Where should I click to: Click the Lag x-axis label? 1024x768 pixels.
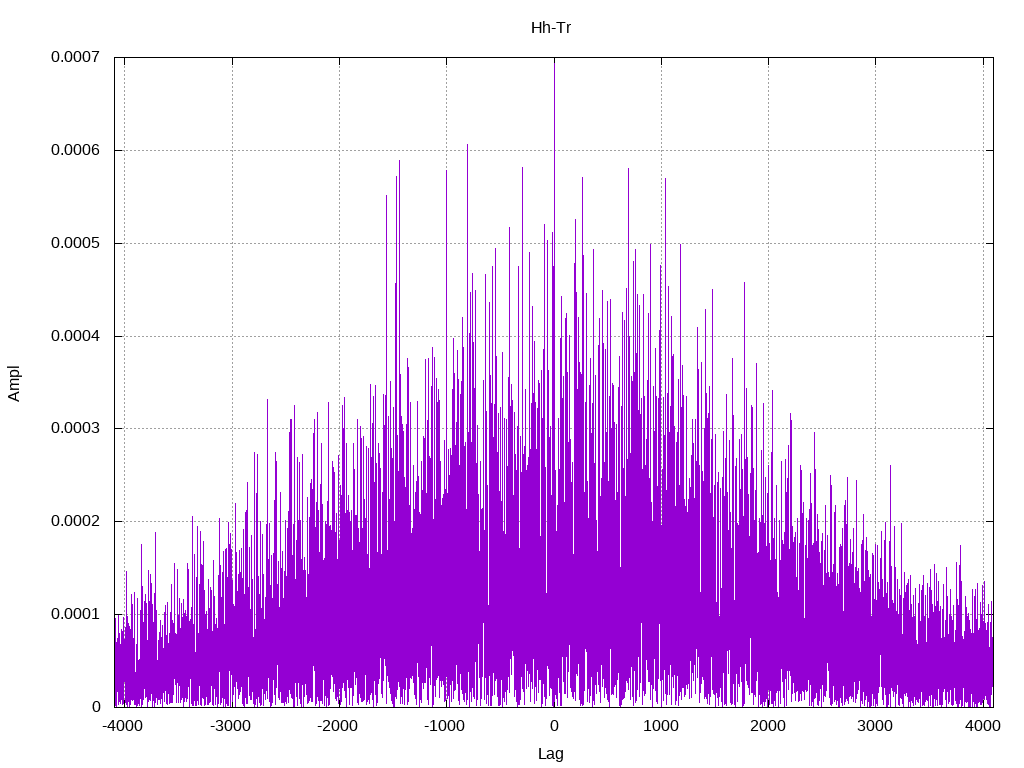[x=551, y=754]
